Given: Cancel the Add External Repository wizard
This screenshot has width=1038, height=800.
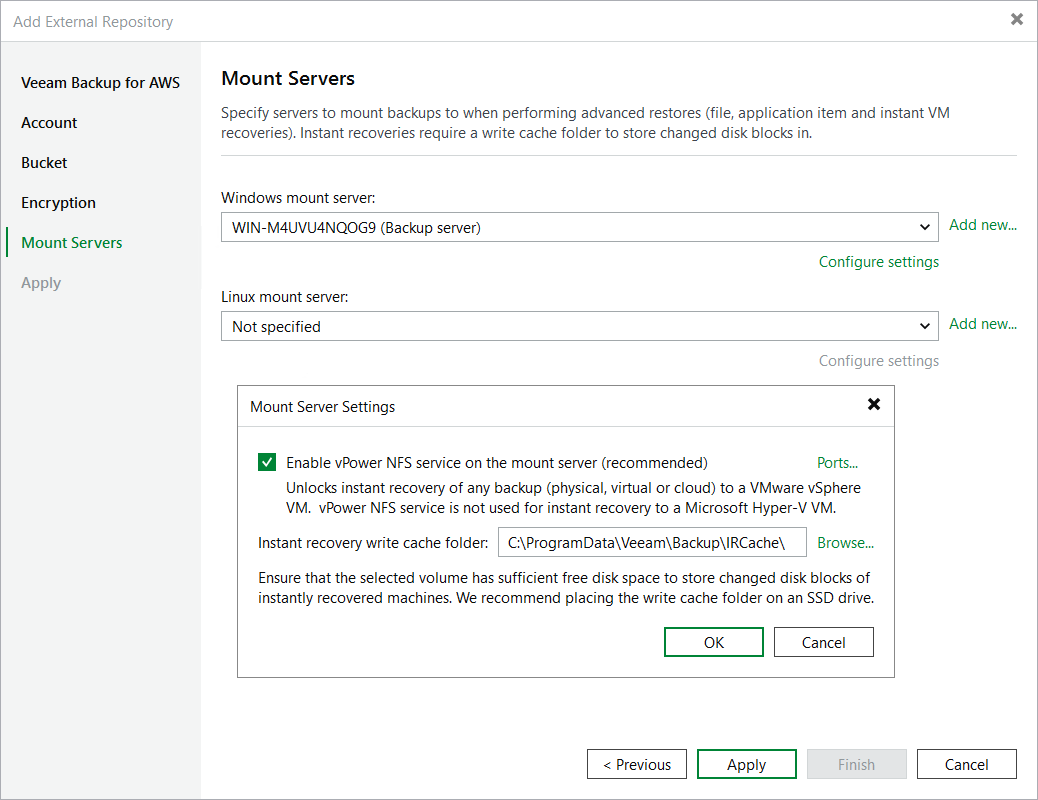Looking at the screenshot, I should click(967, 764).
